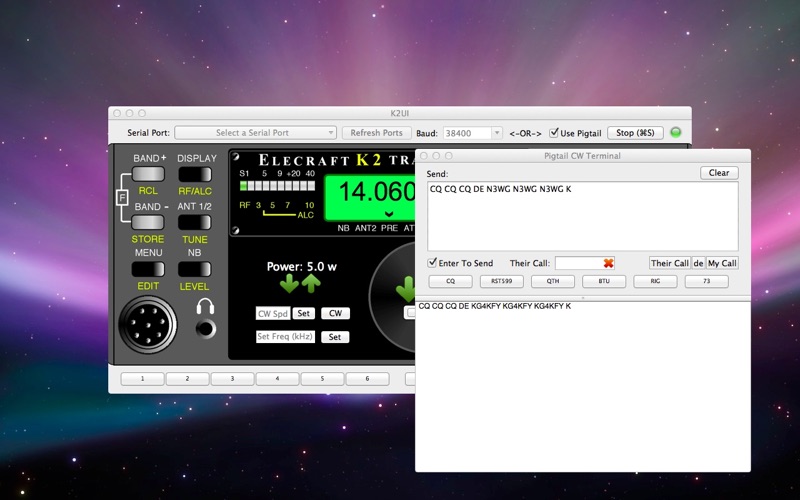Click the RST599 macro button
Screen dimensions: 800x500
pyautogui.click(x=502, y=281)
